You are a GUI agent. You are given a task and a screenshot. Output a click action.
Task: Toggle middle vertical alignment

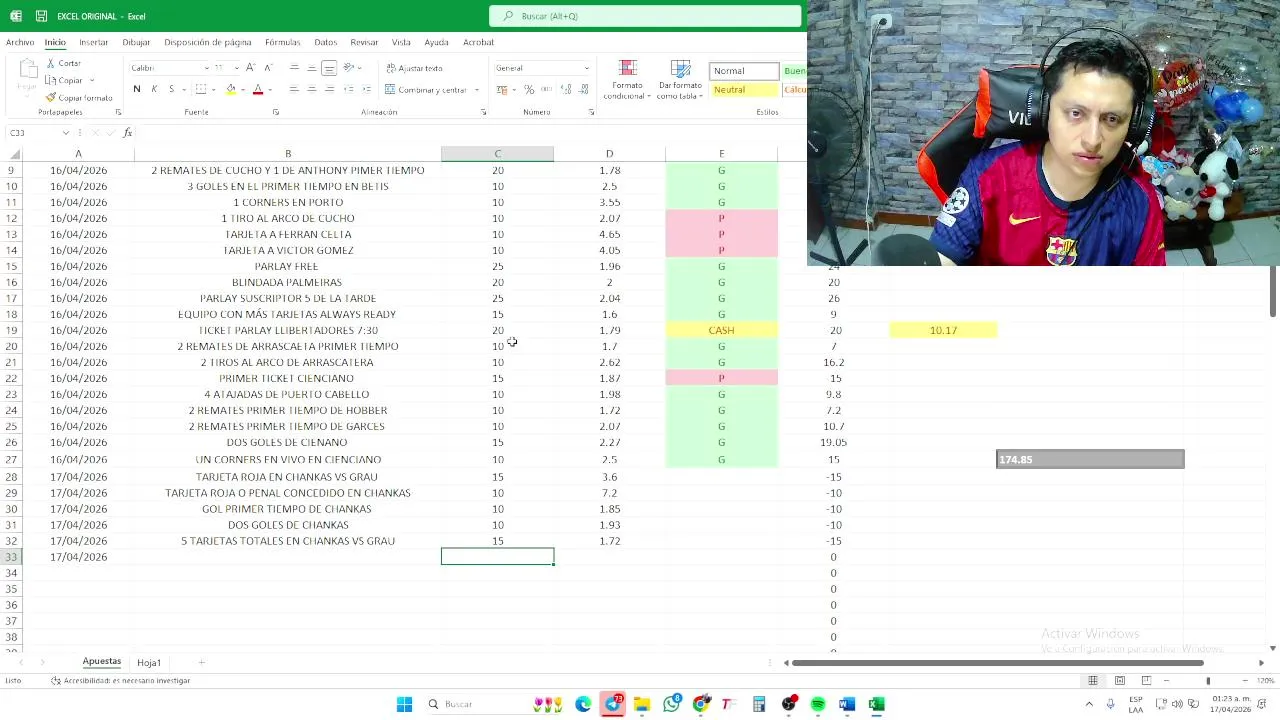(311, 68)
